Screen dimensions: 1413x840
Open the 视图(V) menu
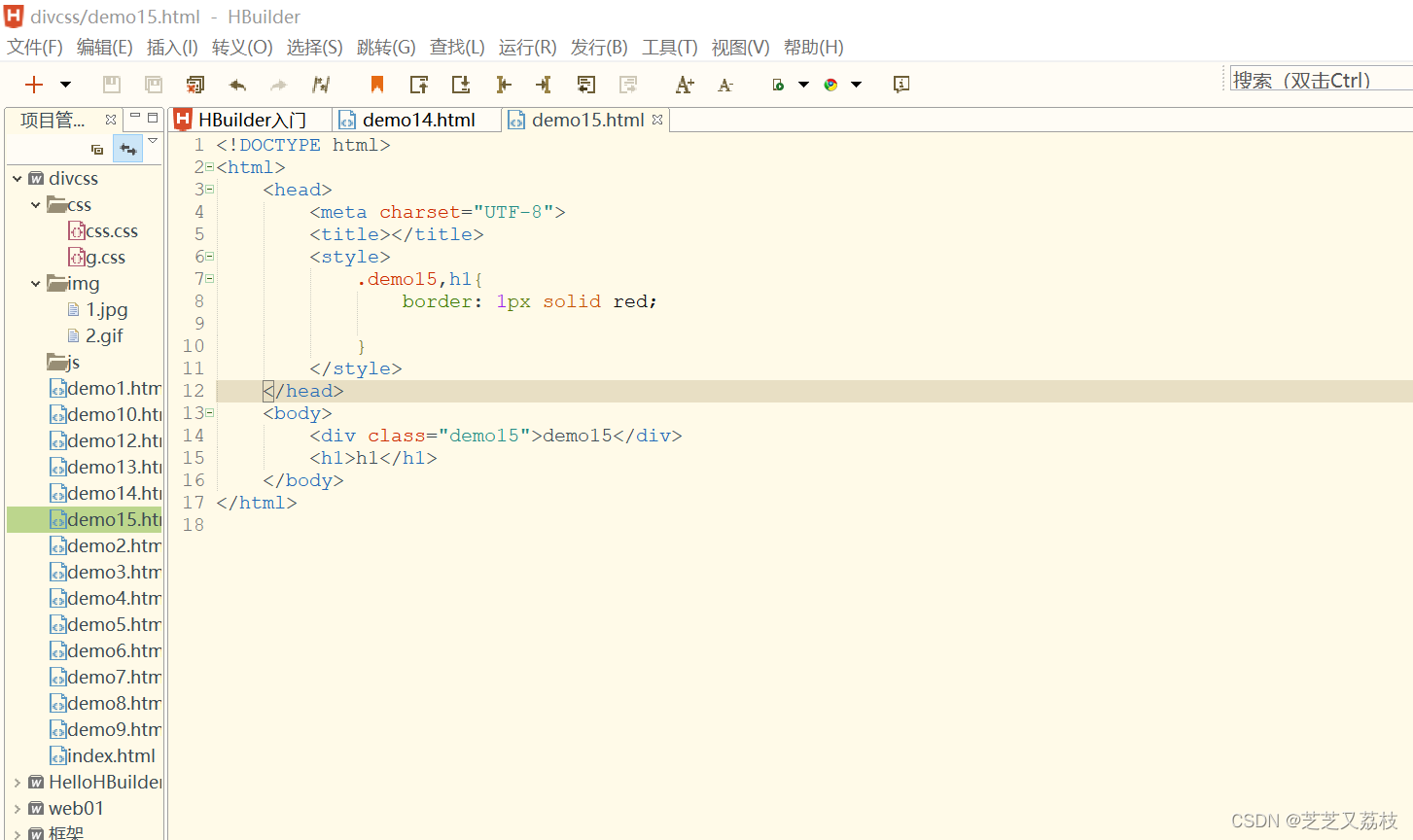[x=740, y=47]
